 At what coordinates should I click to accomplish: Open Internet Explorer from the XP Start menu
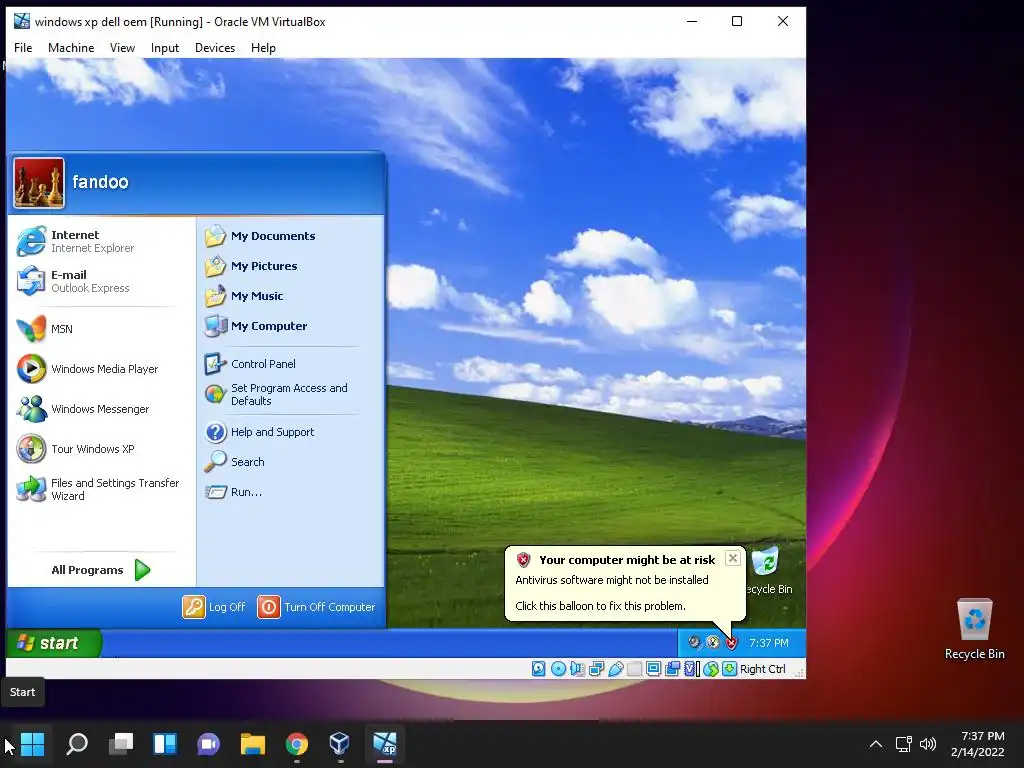click(x=101, y=241)
